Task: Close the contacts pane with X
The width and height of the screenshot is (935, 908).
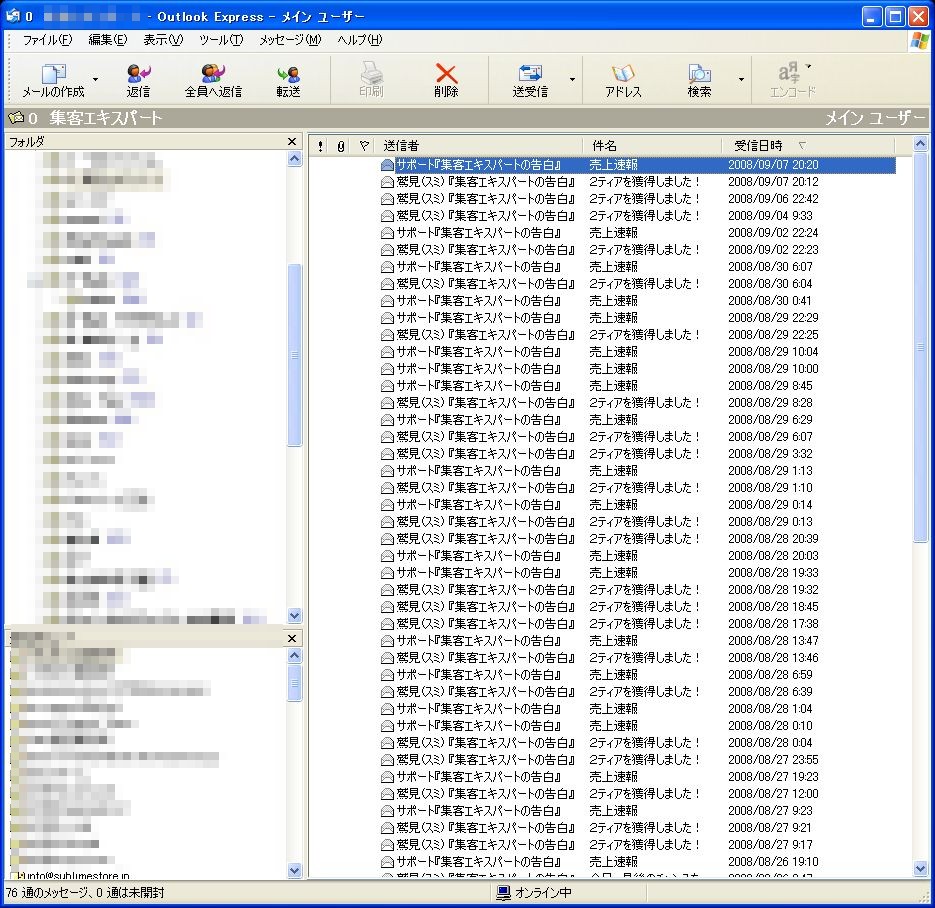Action: pyautogui.click(x=292, y=639)
